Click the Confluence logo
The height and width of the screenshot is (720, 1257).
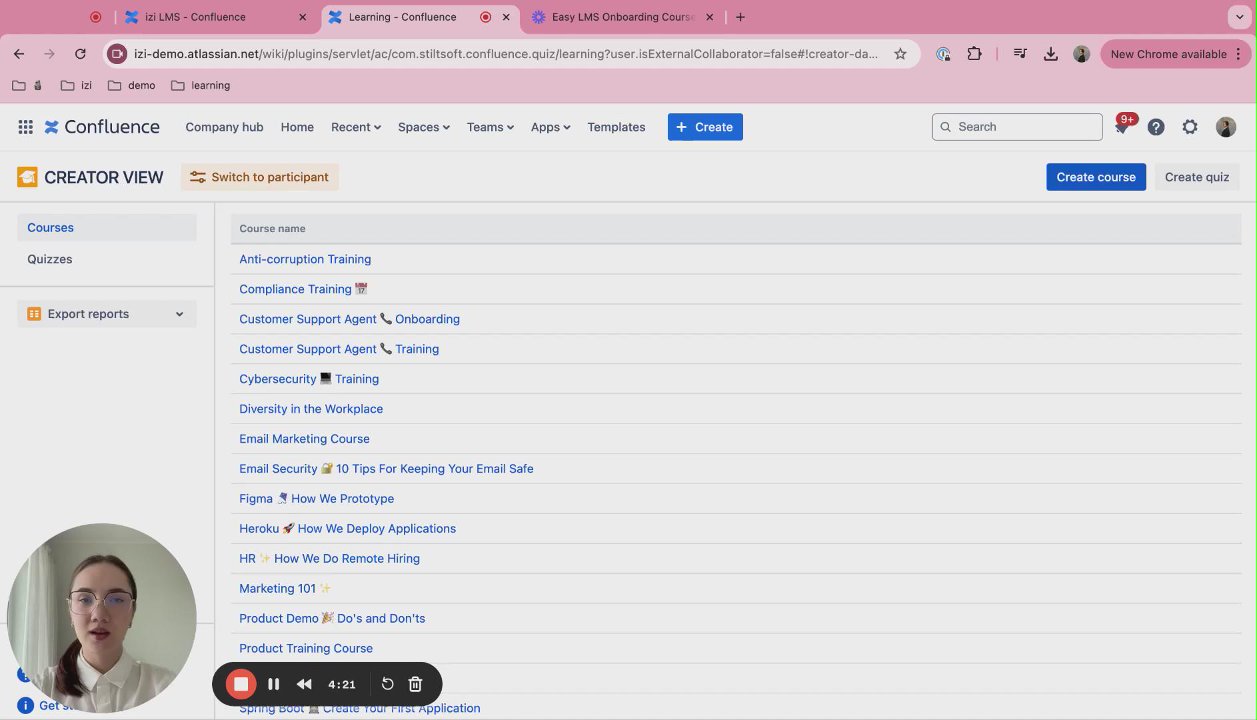pos(102,127)
